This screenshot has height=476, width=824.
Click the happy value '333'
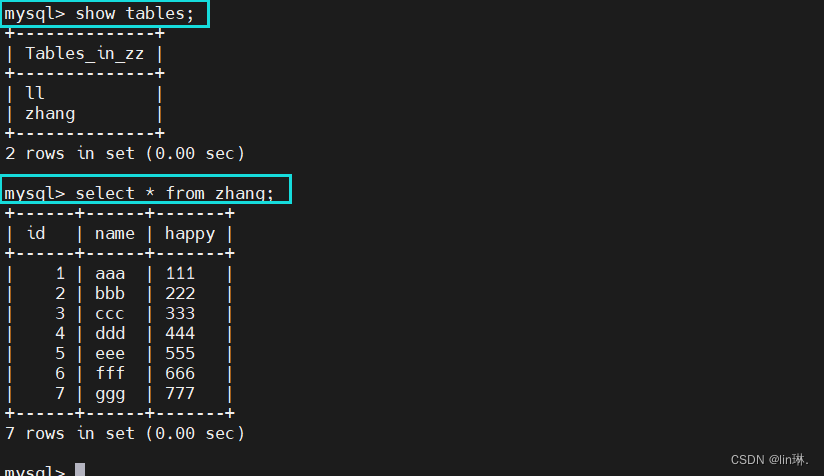click(x=180, y=313)
